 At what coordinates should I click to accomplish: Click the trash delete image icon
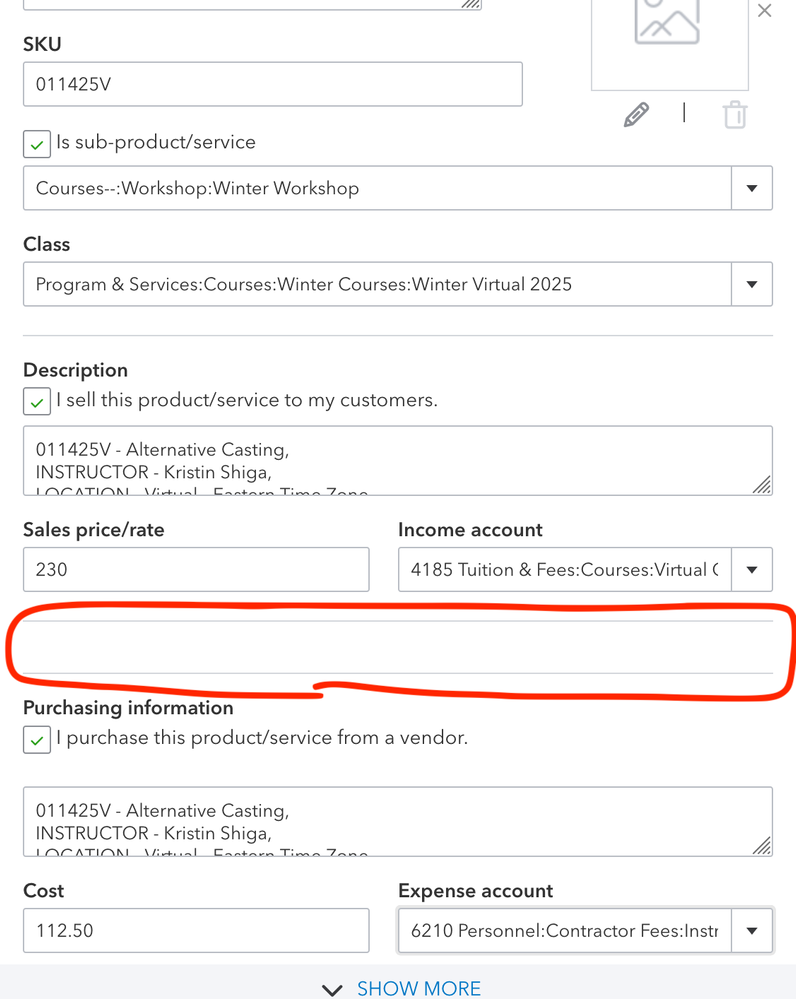point(735,115)
